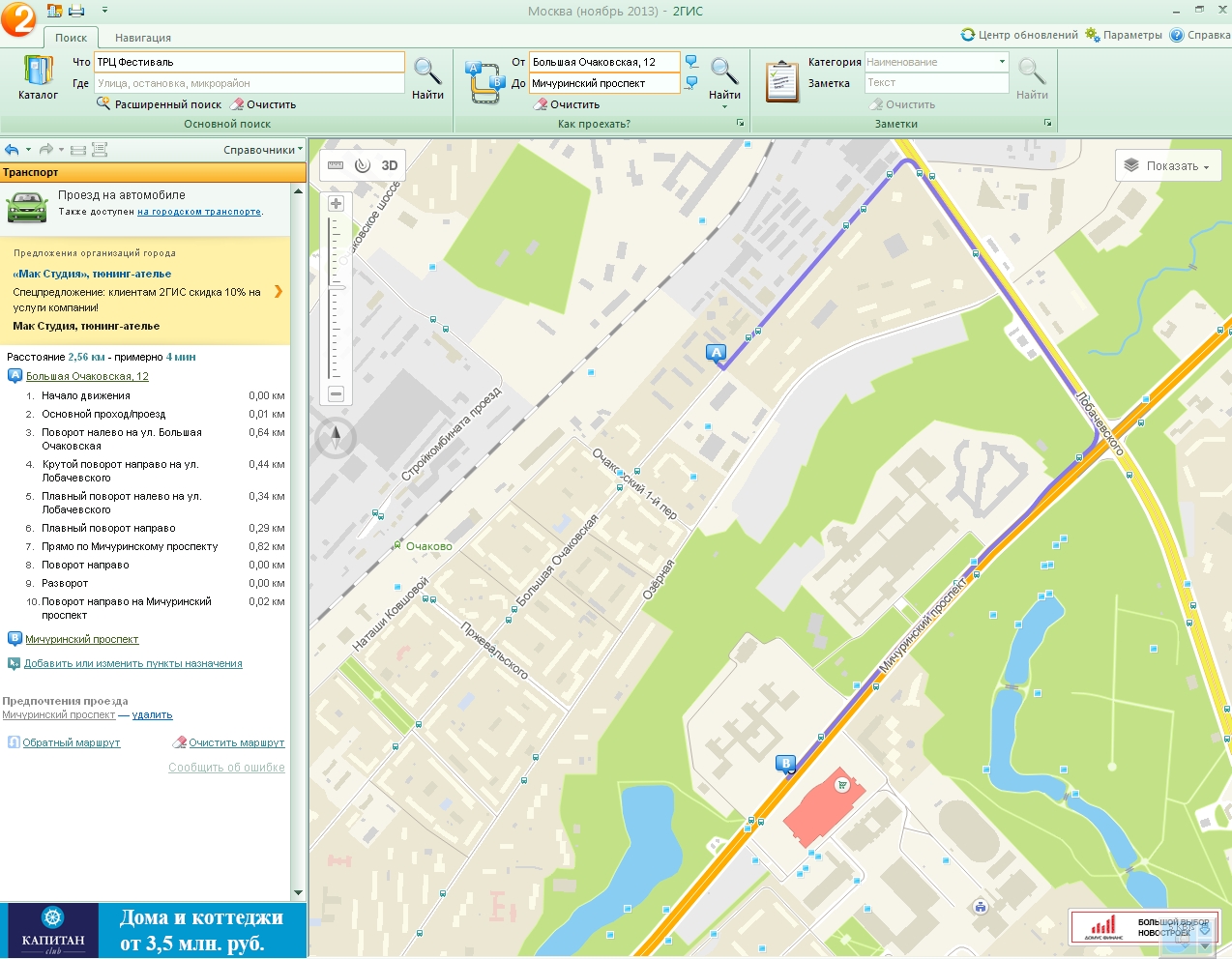Click the print icon in quick access toolbar

pyautogui.click(x=76, y=11)
